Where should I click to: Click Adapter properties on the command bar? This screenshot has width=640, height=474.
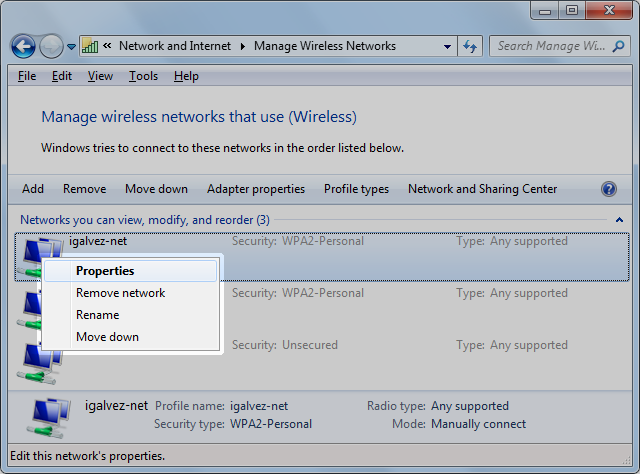coord(255,189)
